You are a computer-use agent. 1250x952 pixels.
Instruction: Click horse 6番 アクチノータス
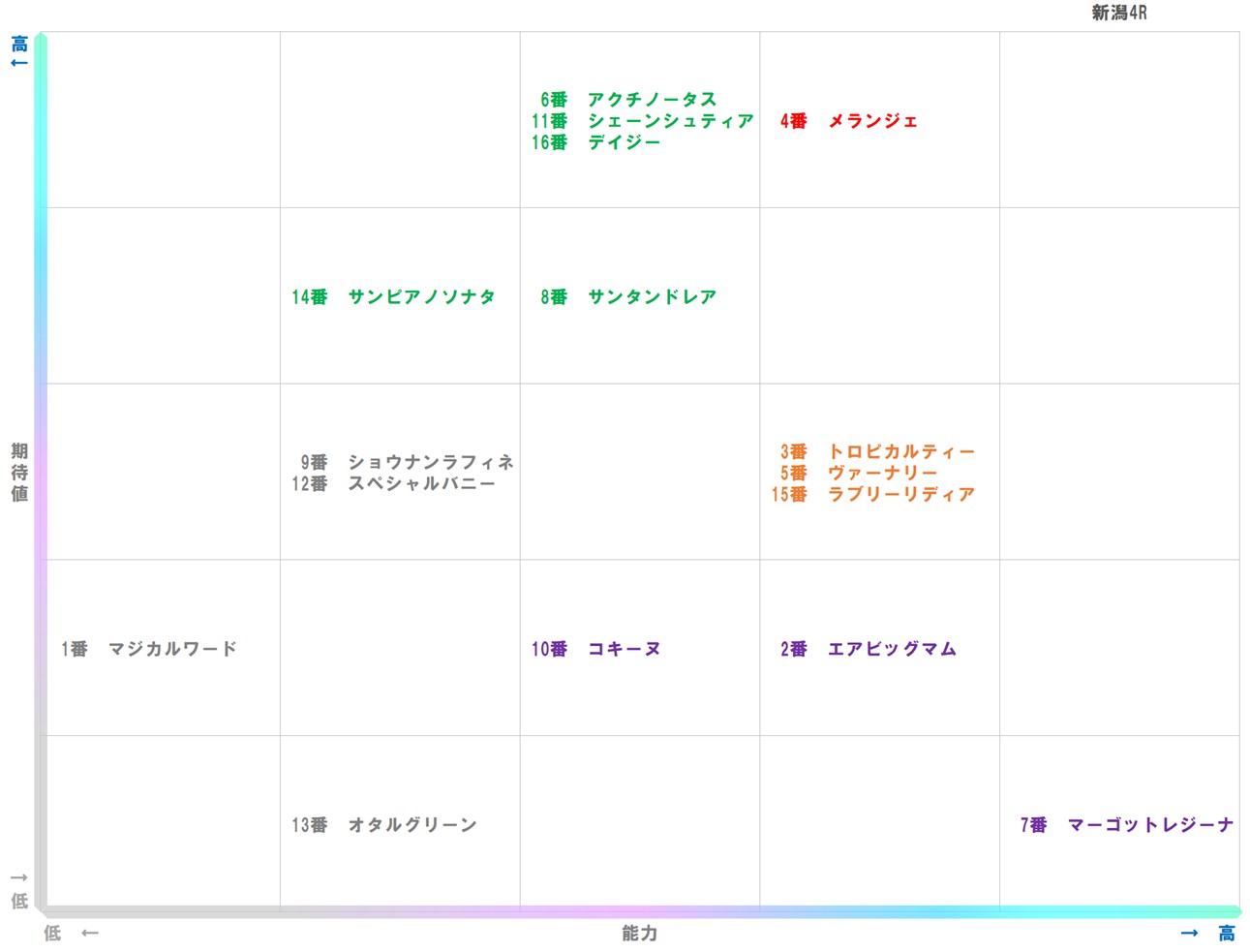coord(628,100)
